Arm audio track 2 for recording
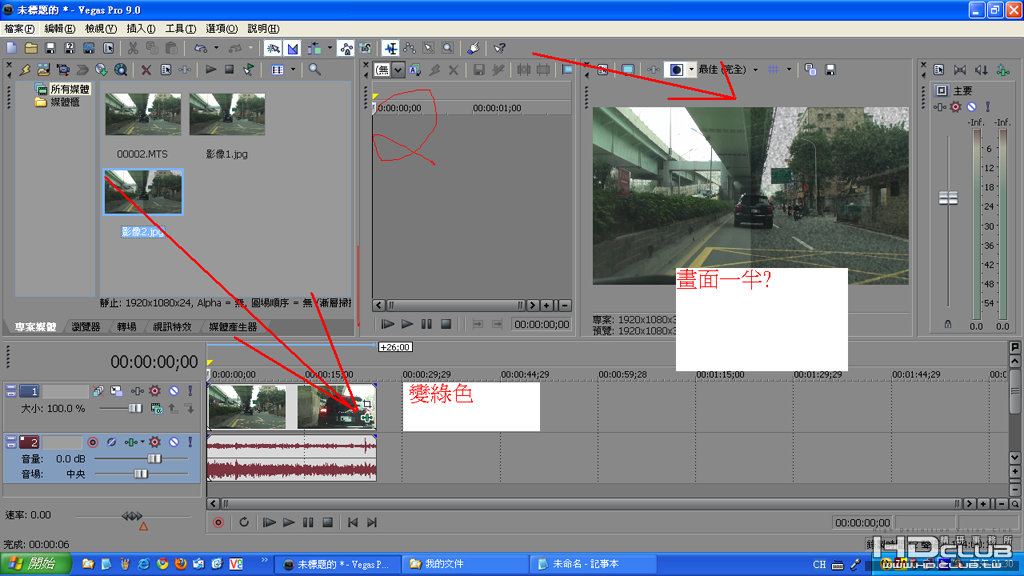Viewport: 1024px width, 576px height. (93, 441)
